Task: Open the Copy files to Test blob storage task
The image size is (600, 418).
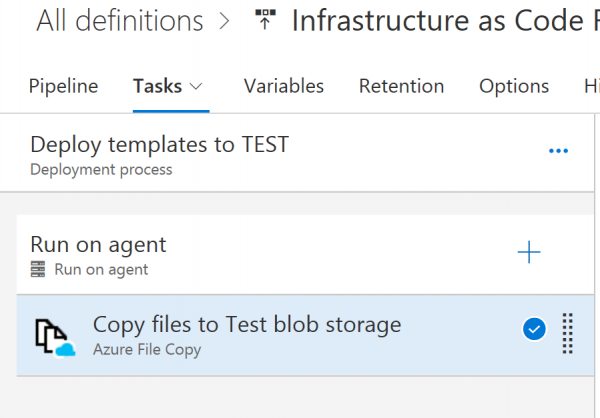Action: tap(247, 325)
